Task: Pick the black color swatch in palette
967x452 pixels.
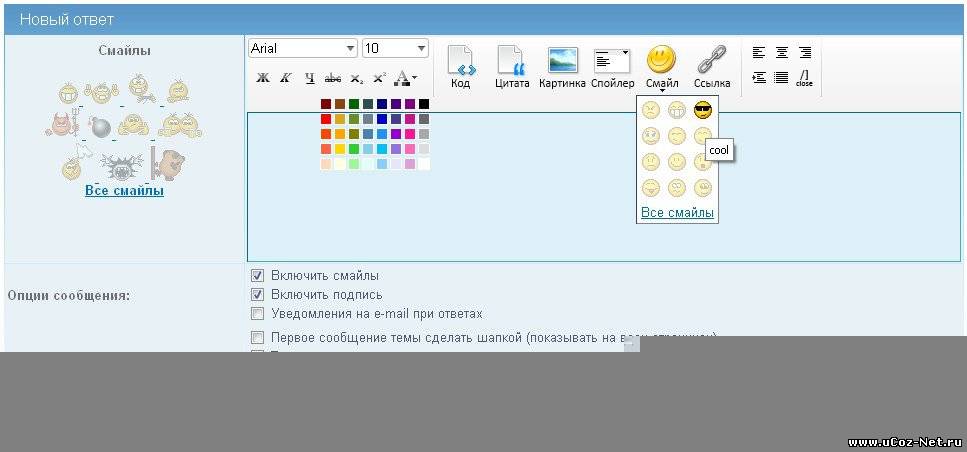Action: [x=424, y=104]
